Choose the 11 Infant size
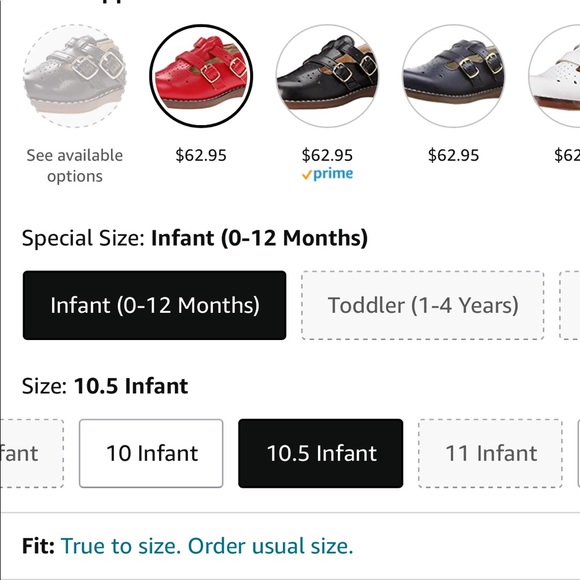 (x=490, y=453)
